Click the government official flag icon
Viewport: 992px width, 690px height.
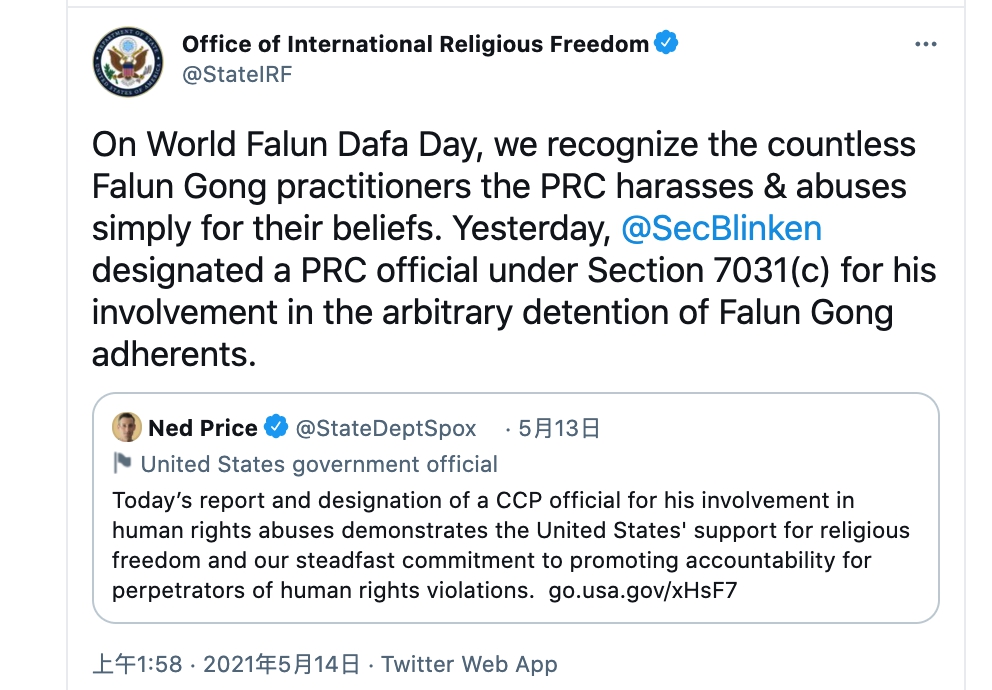click(122, 463)
